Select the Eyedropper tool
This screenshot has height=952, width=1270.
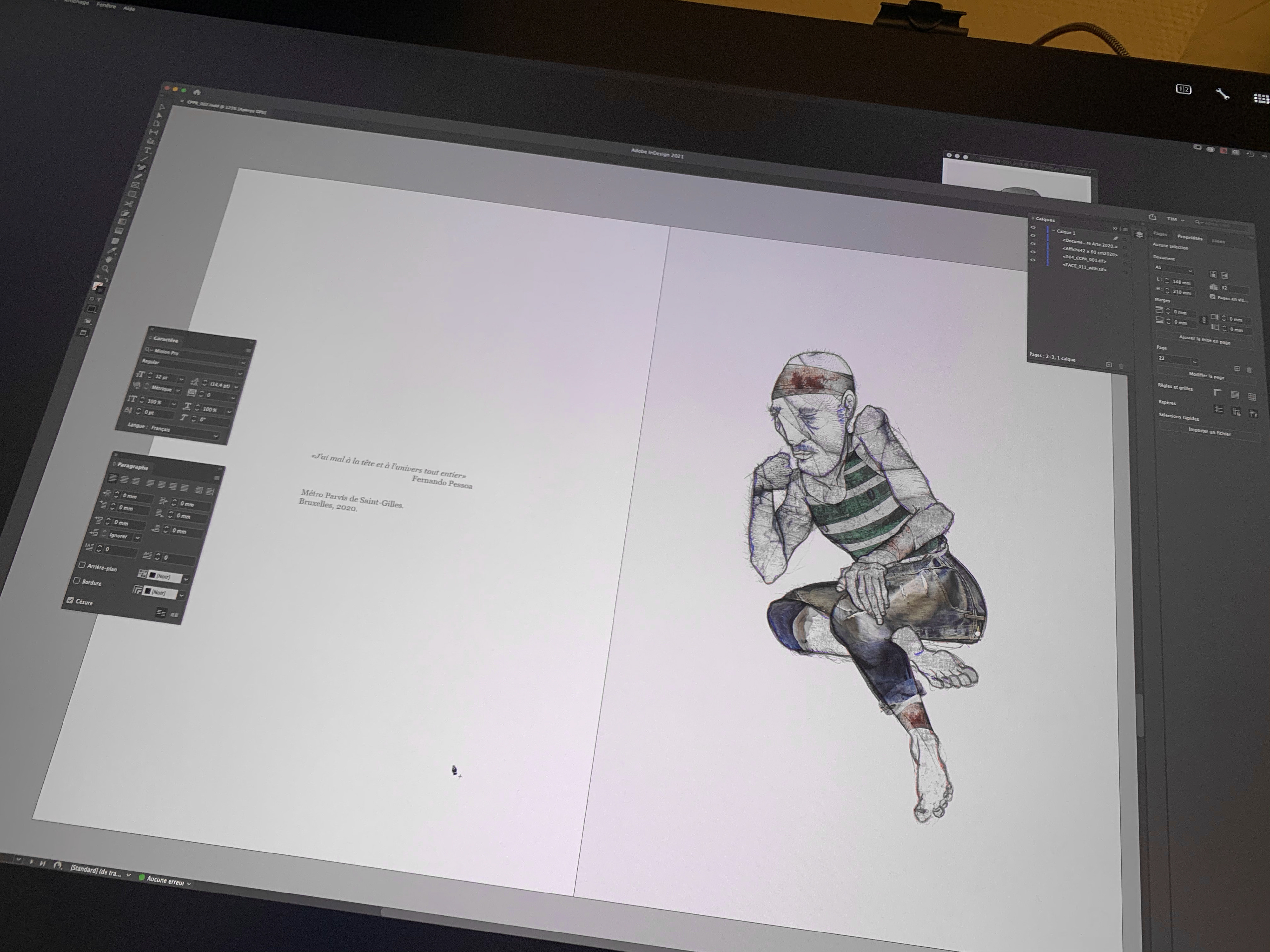[112, 250]
